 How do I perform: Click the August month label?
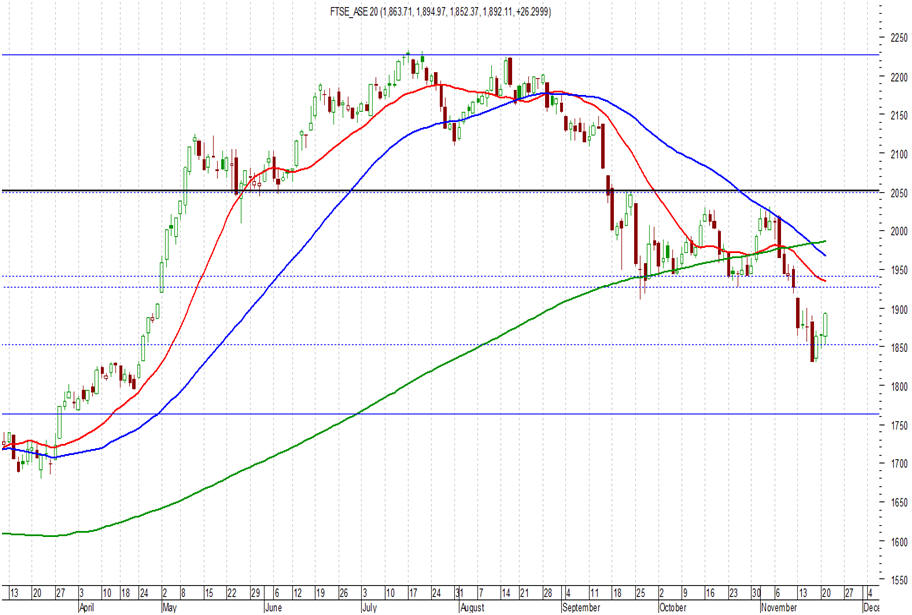pos(472,607)
